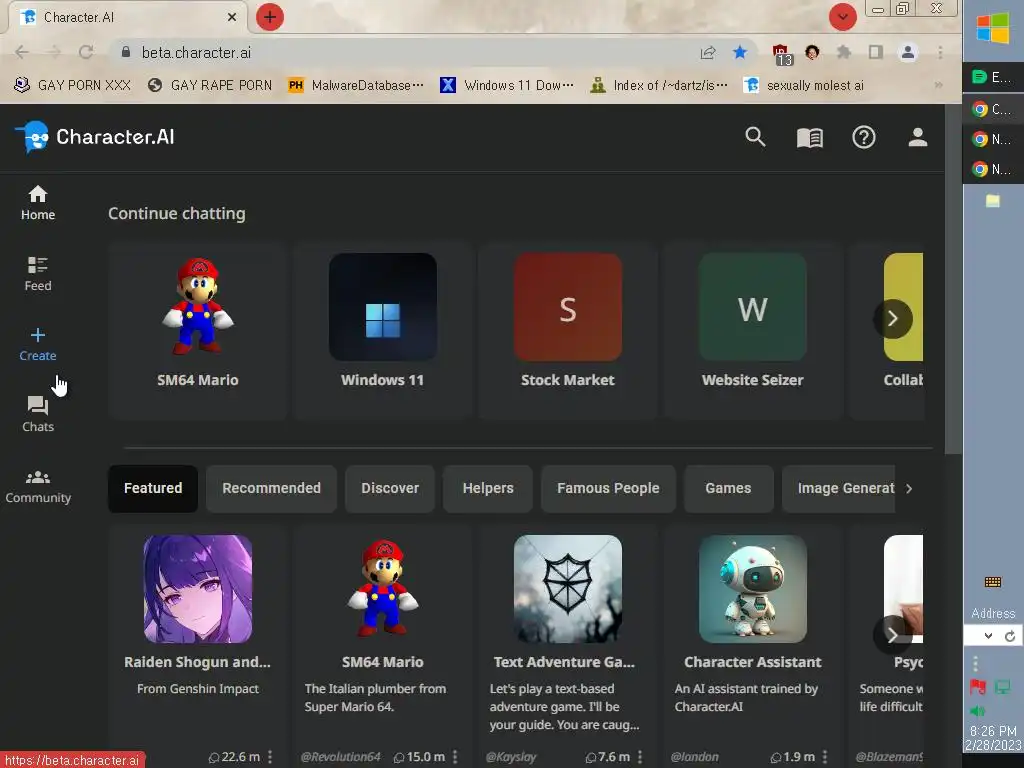Open the Character.AI search icon
The width and height of the screenshot is (1024, 768).
(x=755, y=137)
